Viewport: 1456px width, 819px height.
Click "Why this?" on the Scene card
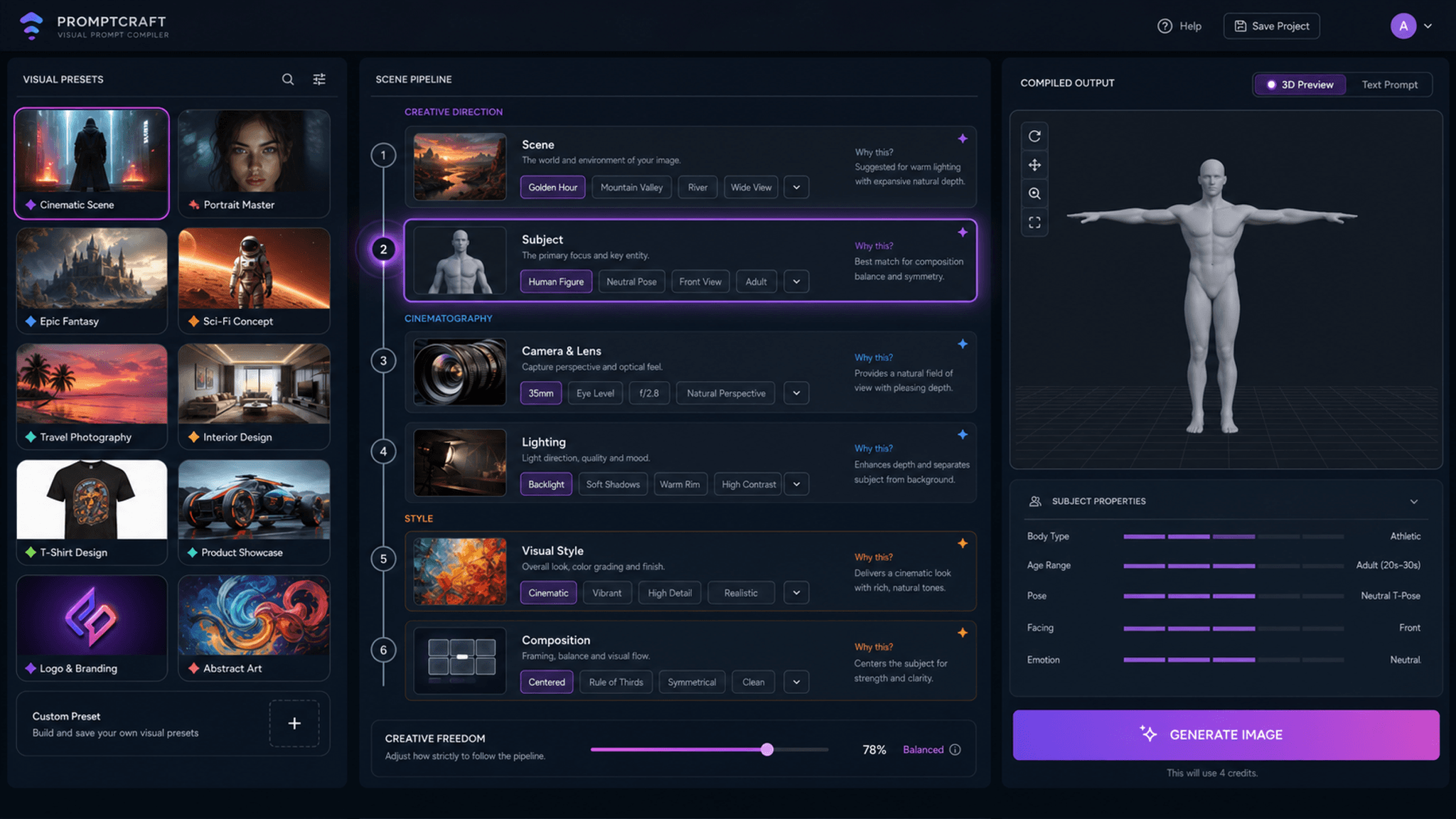pyautogui.click(x=874, y=152)
